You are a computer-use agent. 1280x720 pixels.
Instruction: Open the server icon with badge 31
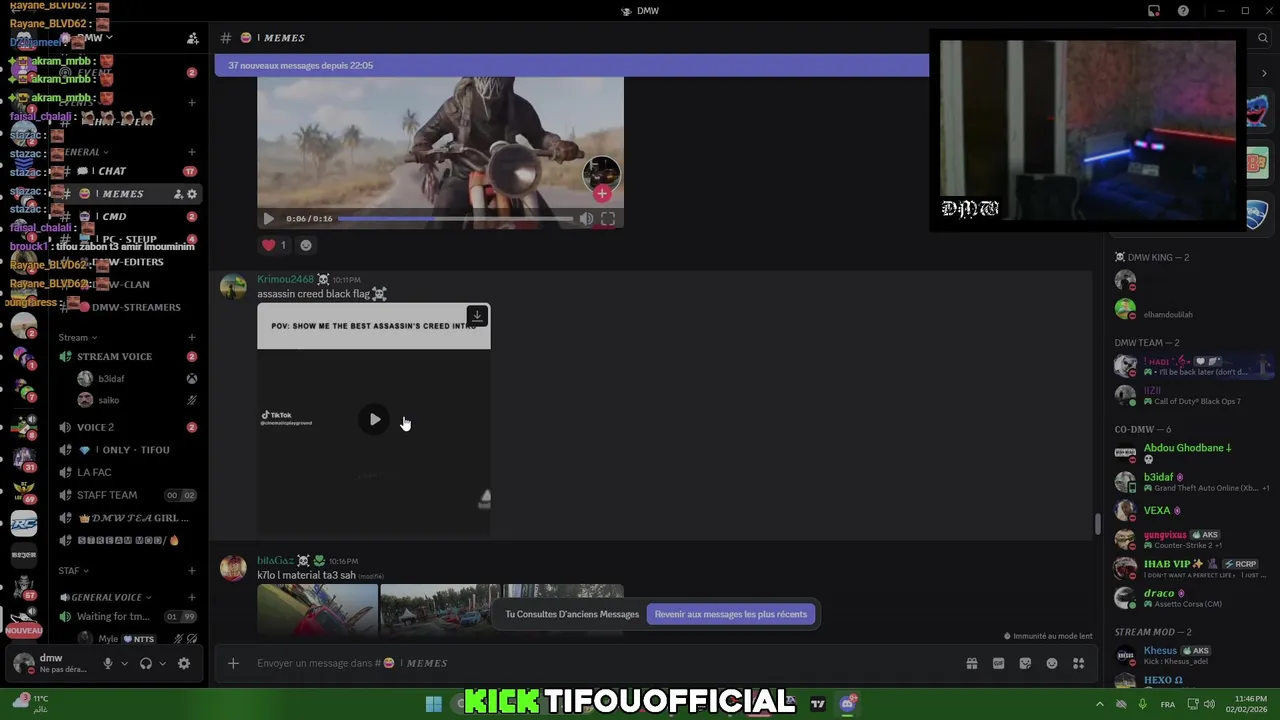click(24, 457)
